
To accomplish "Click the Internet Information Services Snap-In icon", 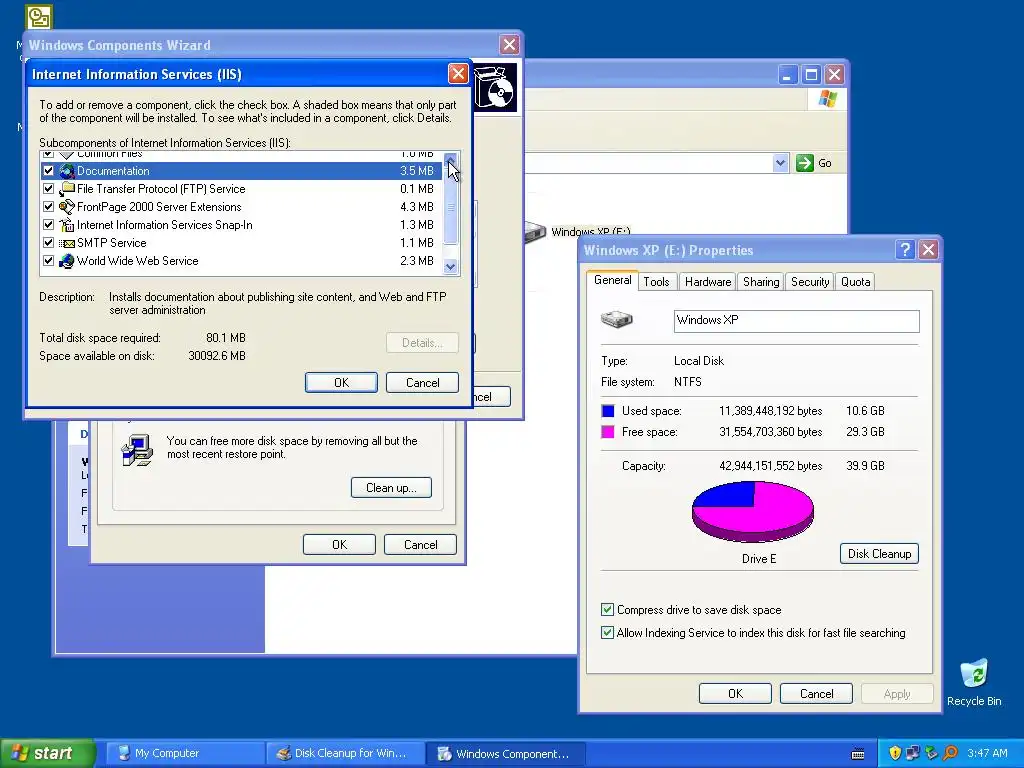I will [67, 225].
